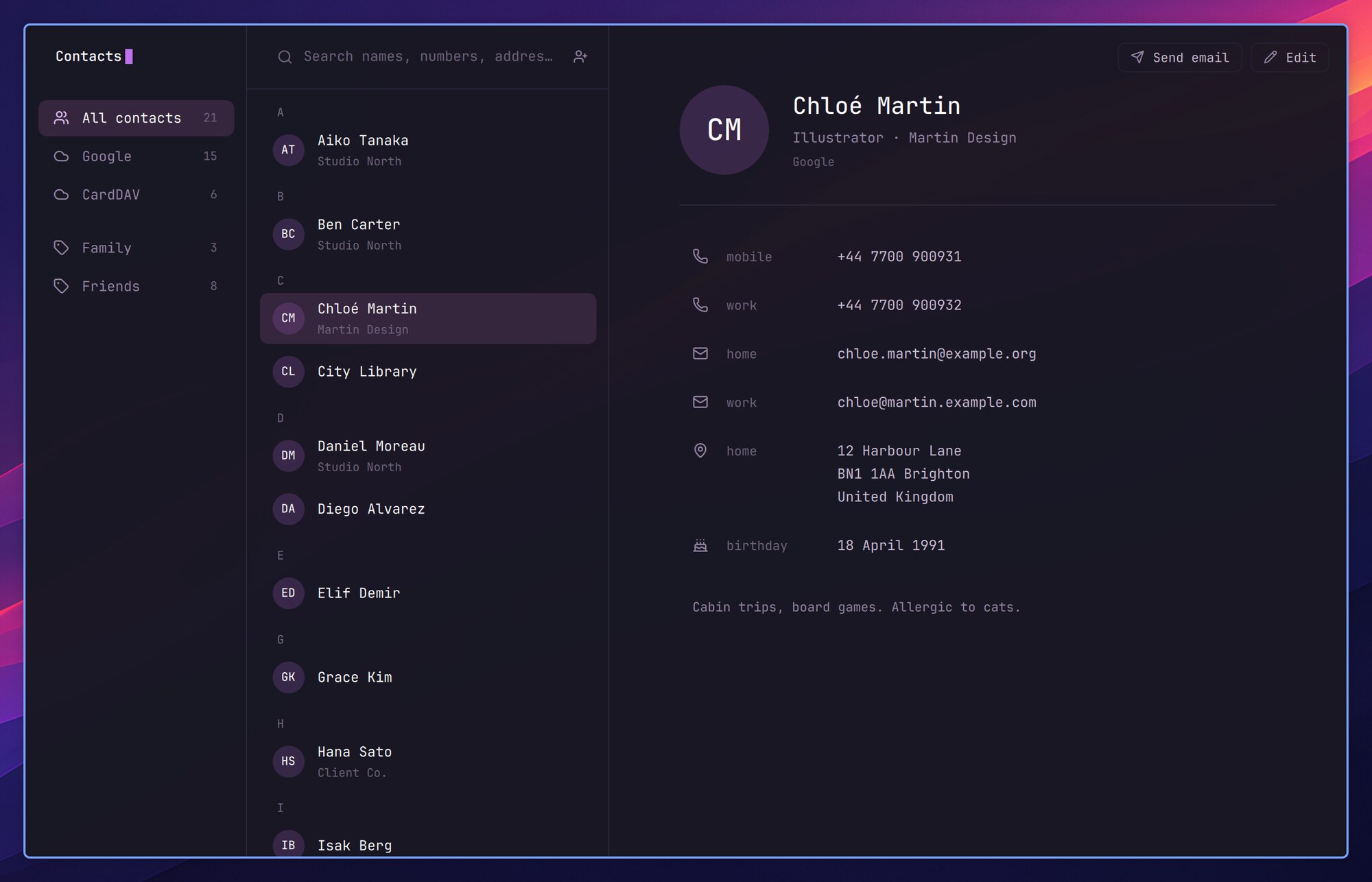Image resolution: width=1372 pixels, height=882 pixels.
Task: Open the Grace Kim contact
Action: pyautogui.click(x=428, y=678)
